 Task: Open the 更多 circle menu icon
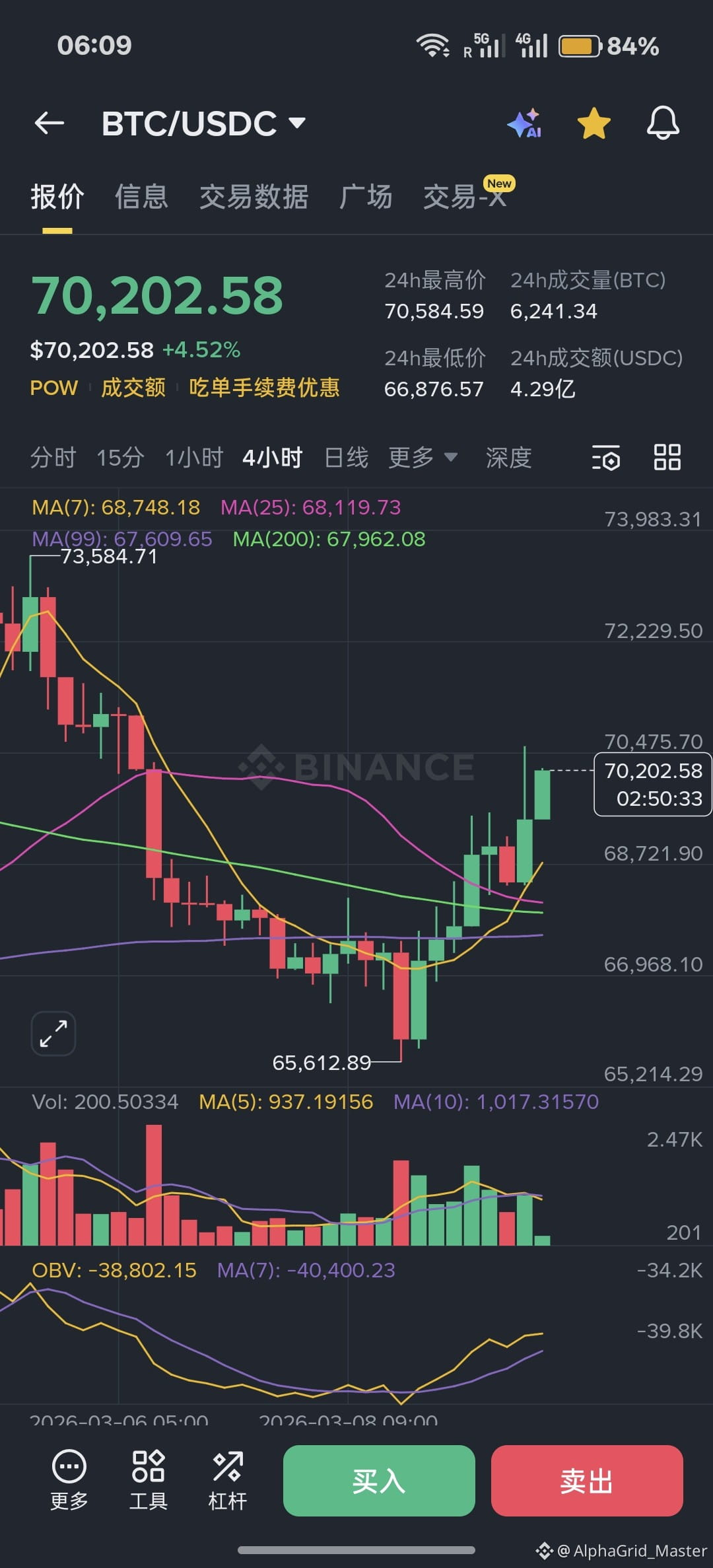(x=69, y=1480)
